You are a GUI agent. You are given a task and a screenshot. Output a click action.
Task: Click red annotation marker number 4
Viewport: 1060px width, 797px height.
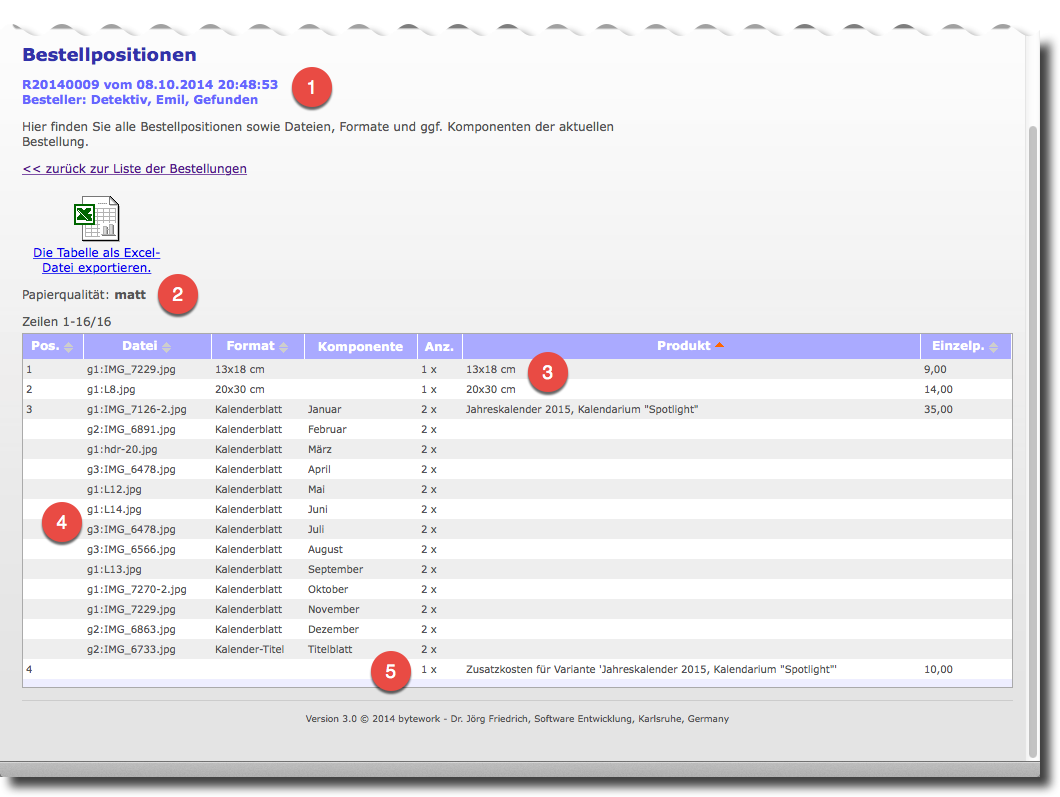tap(62, 523)
